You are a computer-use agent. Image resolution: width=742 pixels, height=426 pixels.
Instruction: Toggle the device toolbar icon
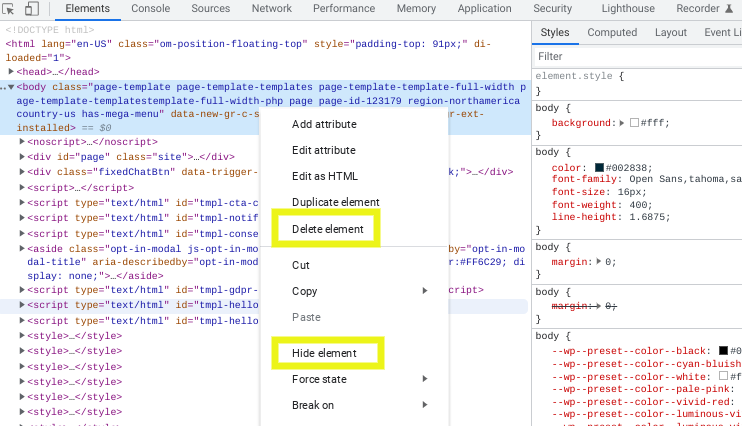point(31,9)
